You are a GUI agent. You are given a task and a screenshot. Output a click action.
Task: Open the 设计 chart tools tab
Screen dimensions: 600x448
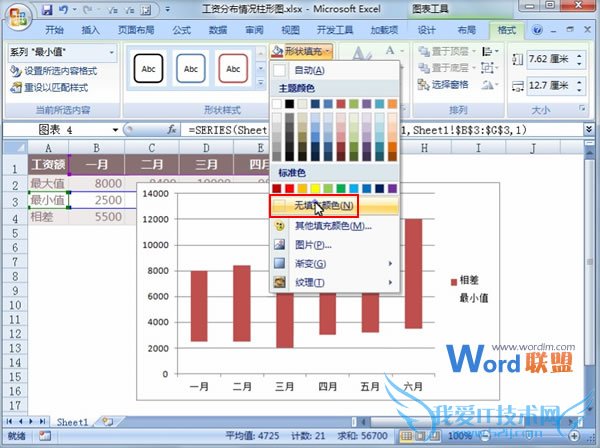point(426,30)
